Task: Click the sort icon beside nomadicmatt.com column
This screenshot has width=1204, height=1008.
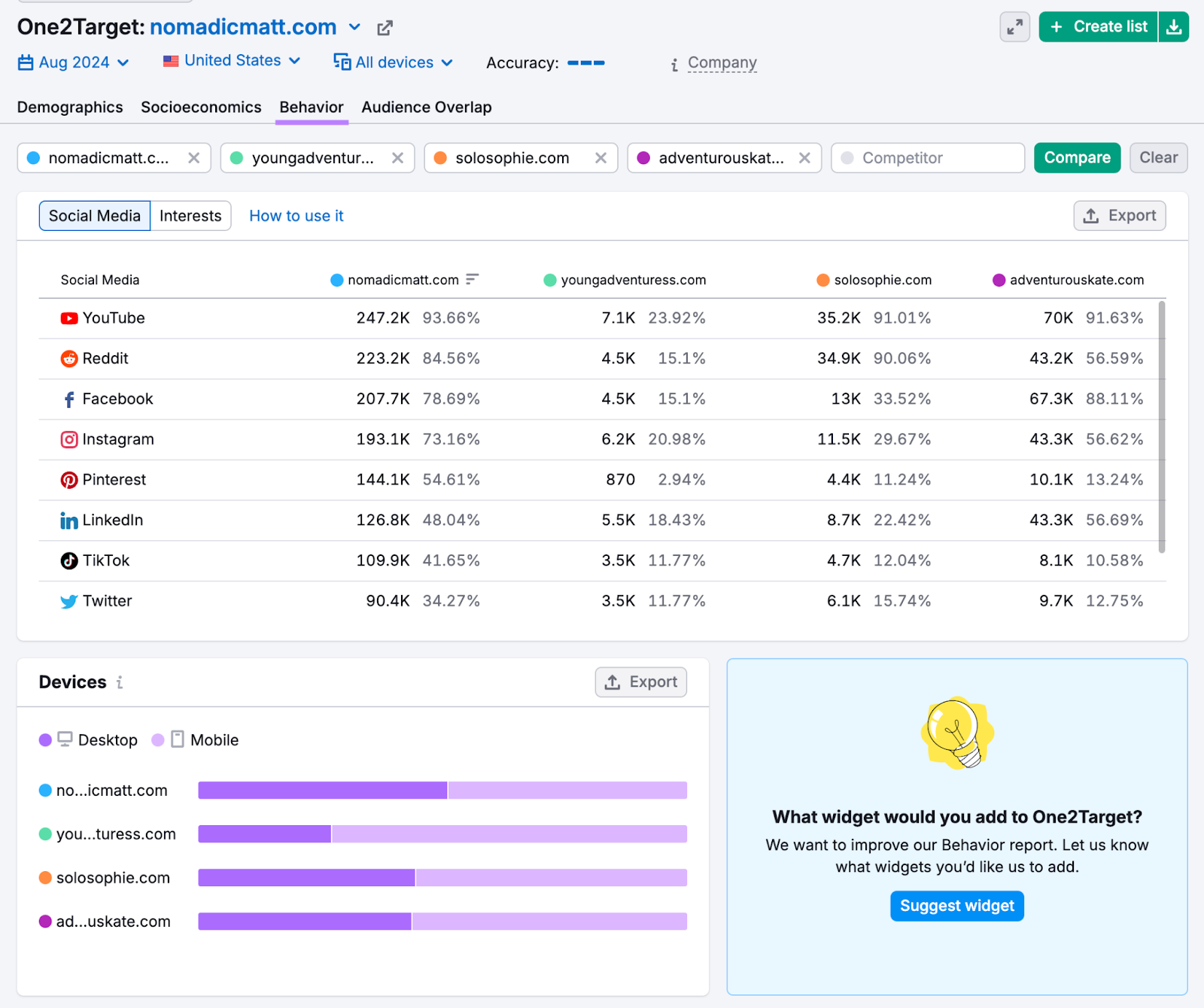Action: pos(472,280)
